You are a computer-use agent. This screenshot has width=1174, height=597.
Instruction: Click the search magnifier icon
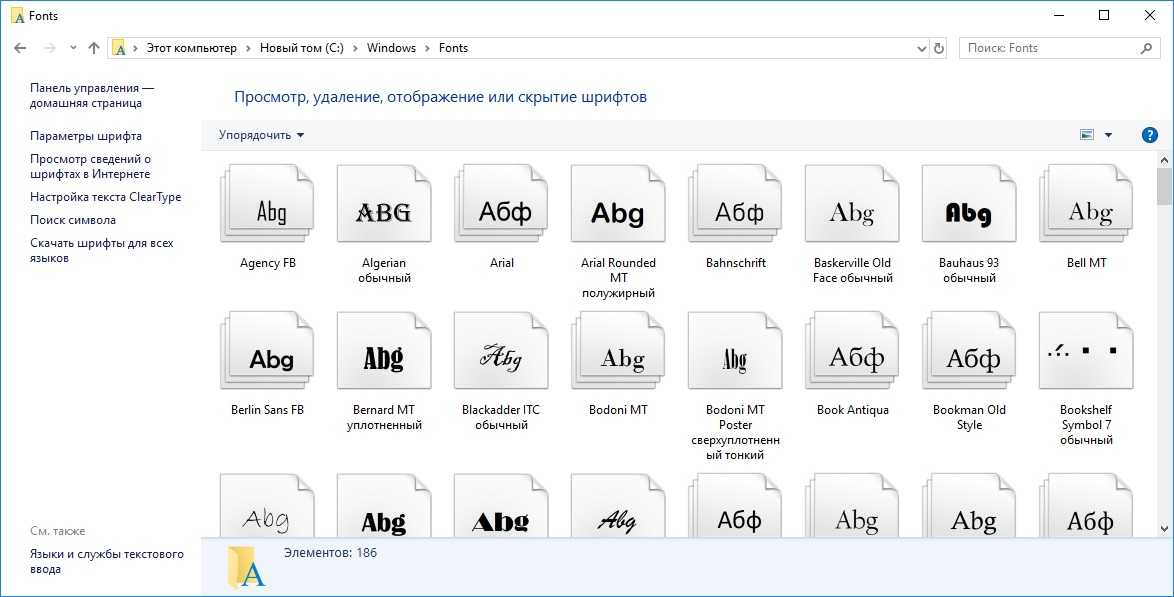[1146, 48]
